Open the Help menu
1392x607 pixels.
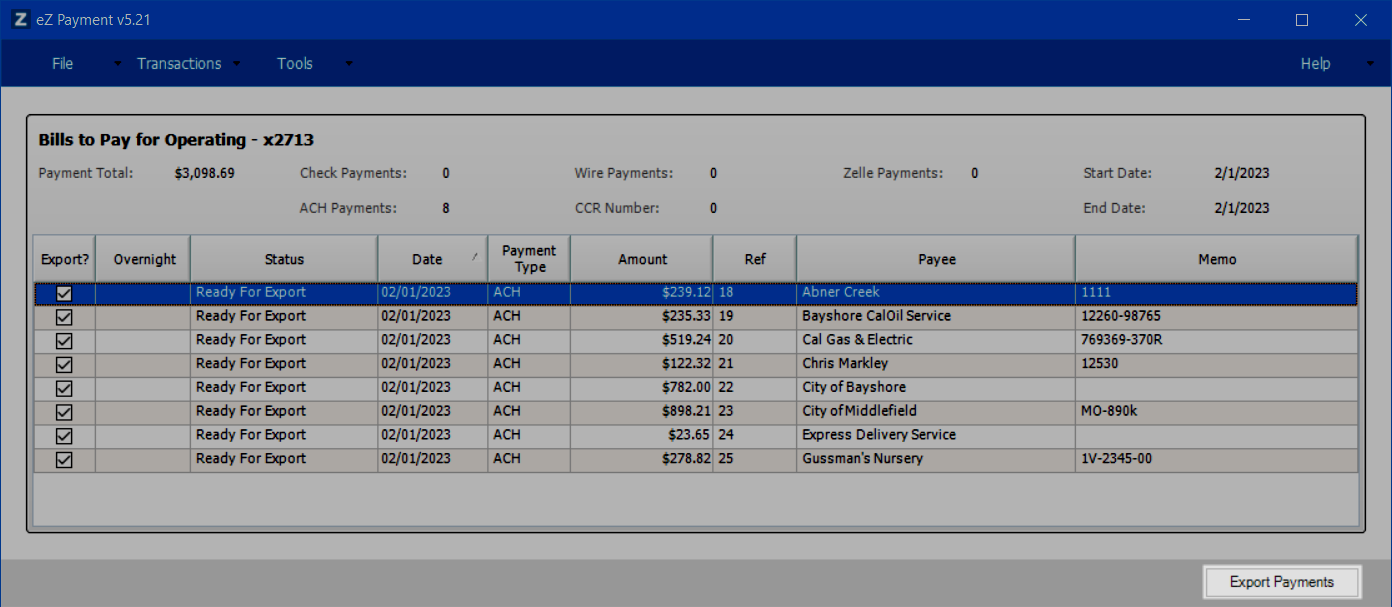click(x=1315, y=64)
